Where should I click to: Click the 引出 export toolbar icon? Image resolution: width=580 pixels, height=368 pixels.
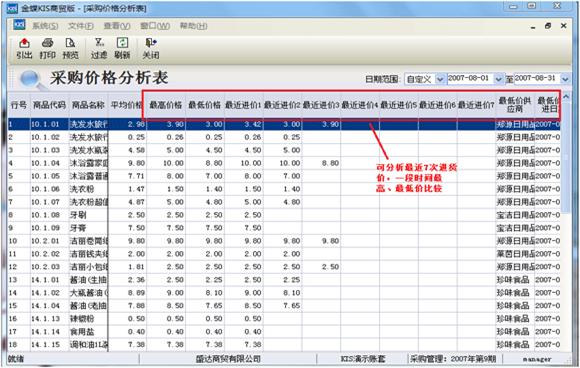(x=24, y=48)
